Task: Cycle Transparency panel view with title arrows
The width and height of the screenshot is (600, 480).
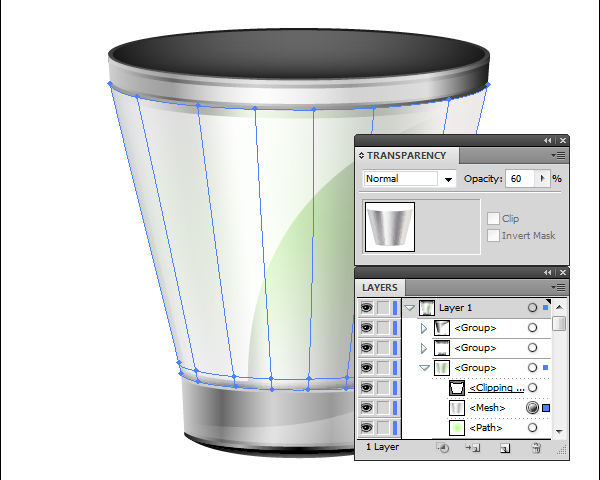Action: 361,155
